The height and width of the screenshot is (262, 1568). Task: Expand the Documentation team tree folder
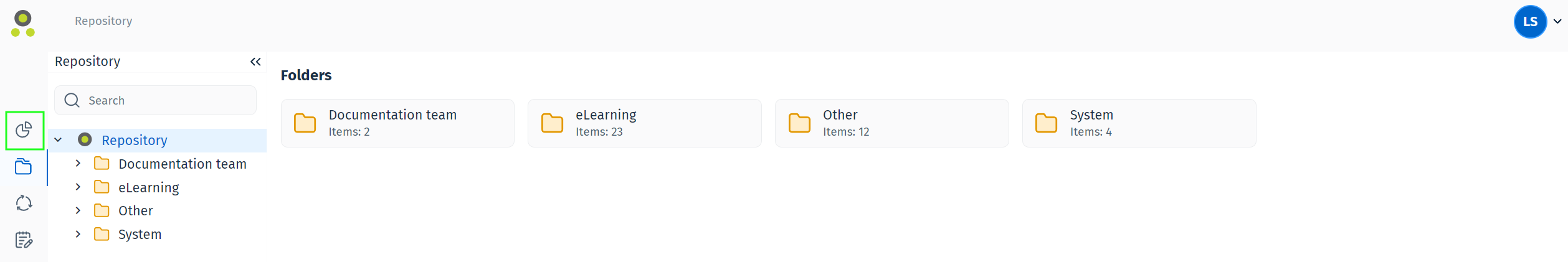(78, 164)
